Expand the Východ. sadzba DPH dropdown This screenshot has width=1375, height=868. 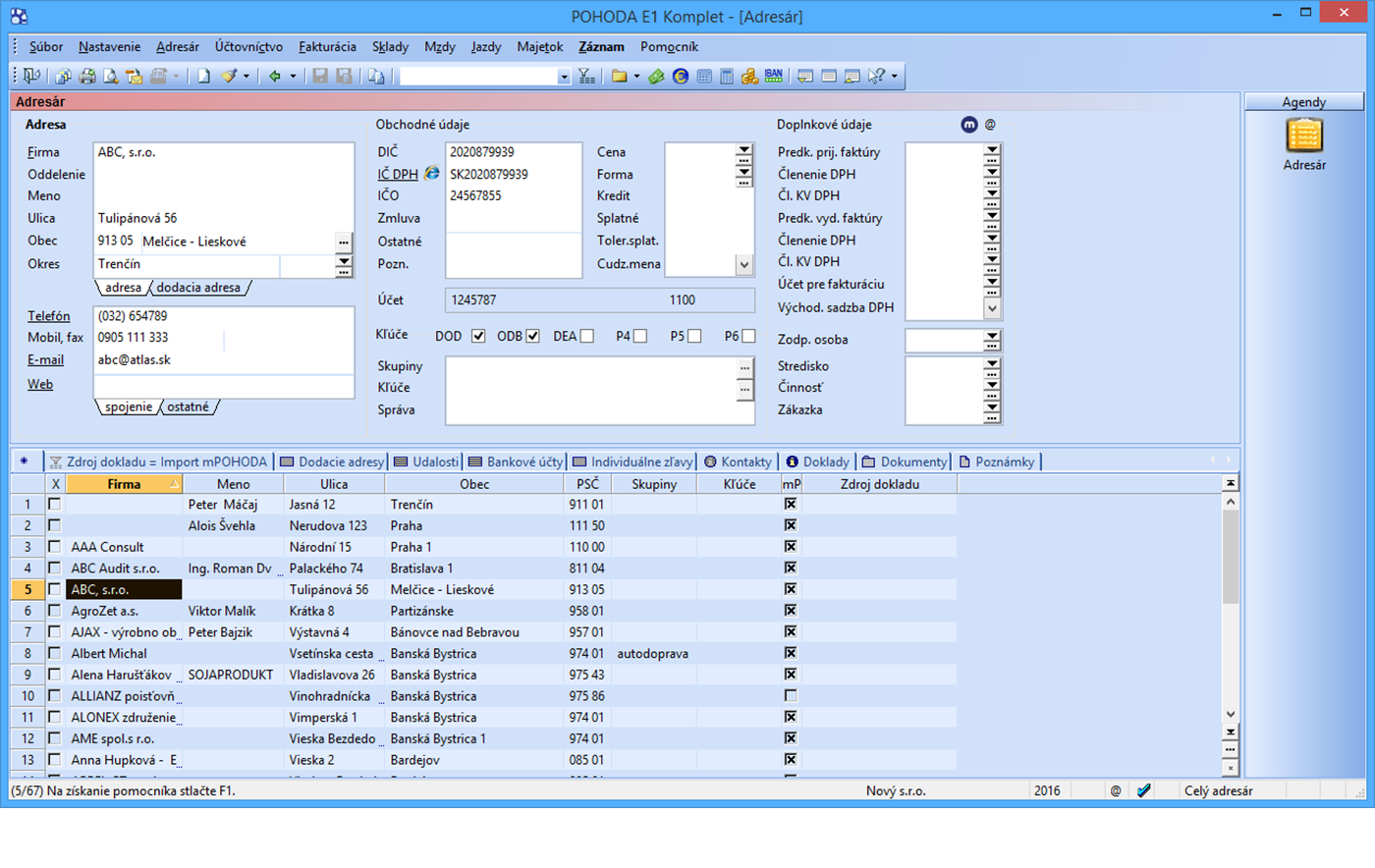pyautogui.click(x=992, y=307)
